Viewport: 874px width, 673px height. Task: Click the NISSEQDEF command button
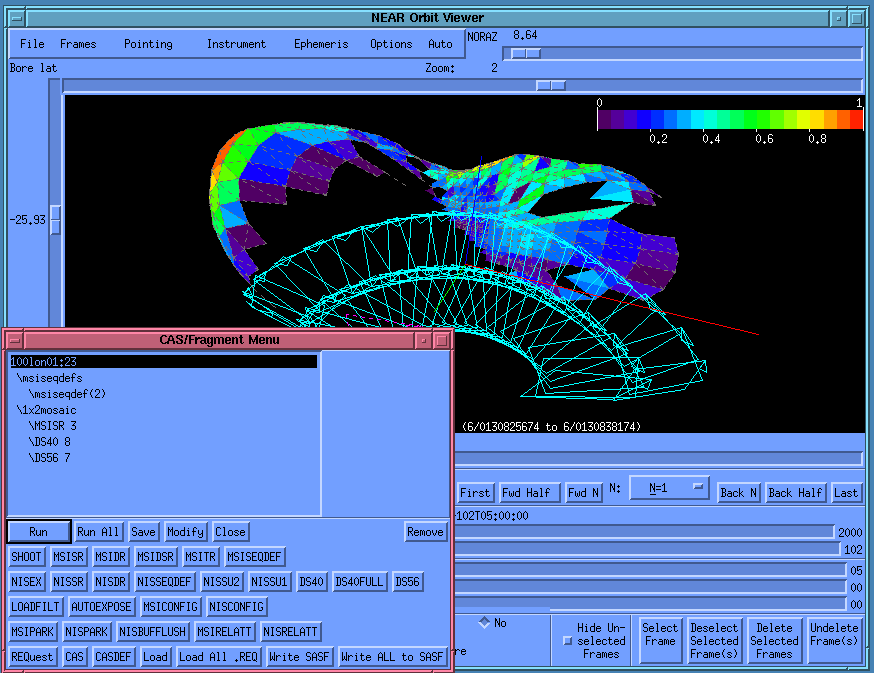tap(164, 582)
